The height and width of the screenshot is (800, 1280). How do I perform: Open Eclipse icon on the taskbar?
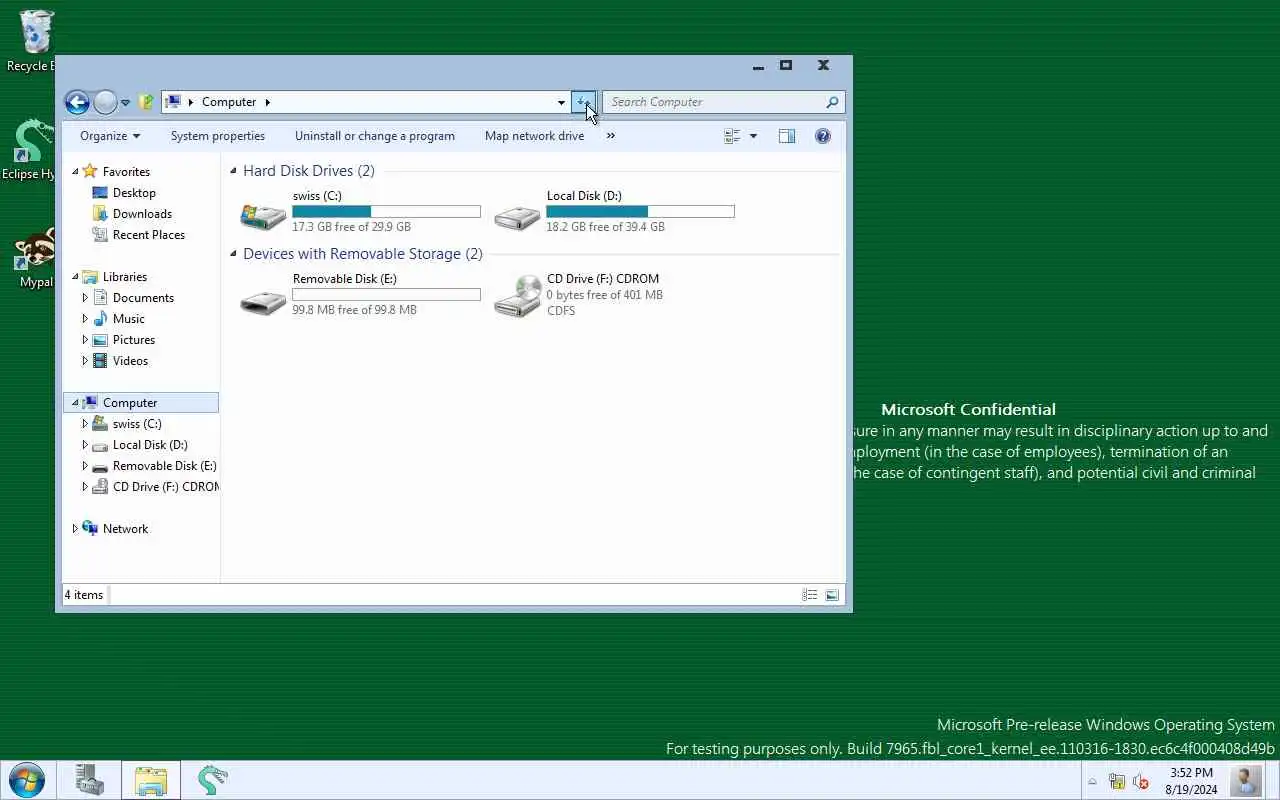click(x=212, y=780)
